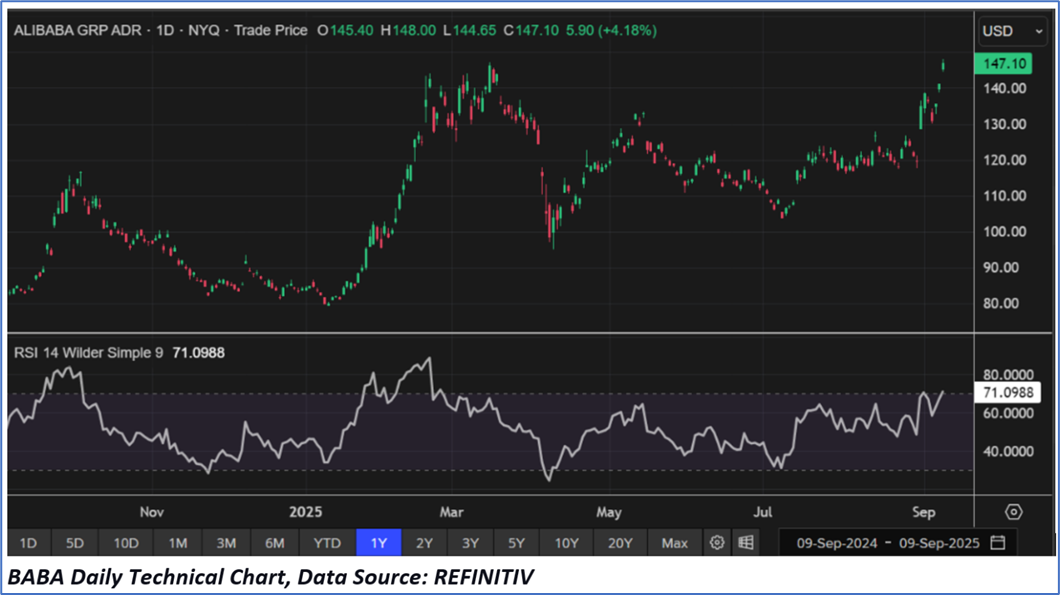Click the Mar label on time axis

click(x=452, y=512)
